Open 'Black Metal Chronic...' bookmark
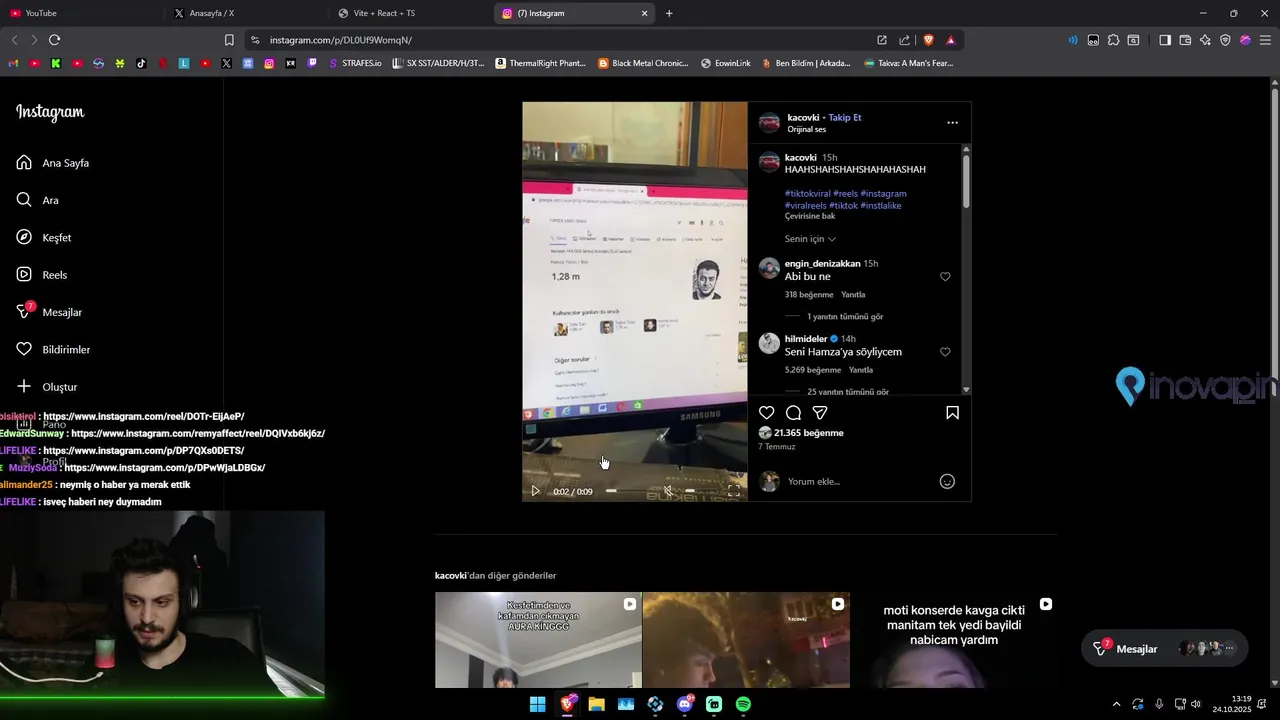The width and height of the screenshot is (1280, 720). (x=643, y=63)
